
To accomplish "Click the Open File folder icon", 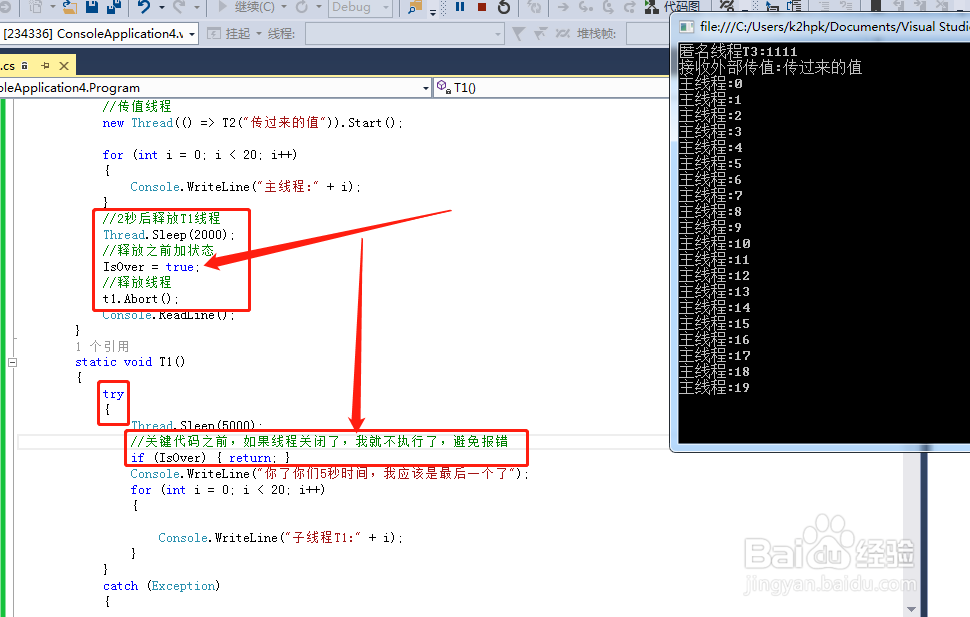I will (x=70, y=7).
